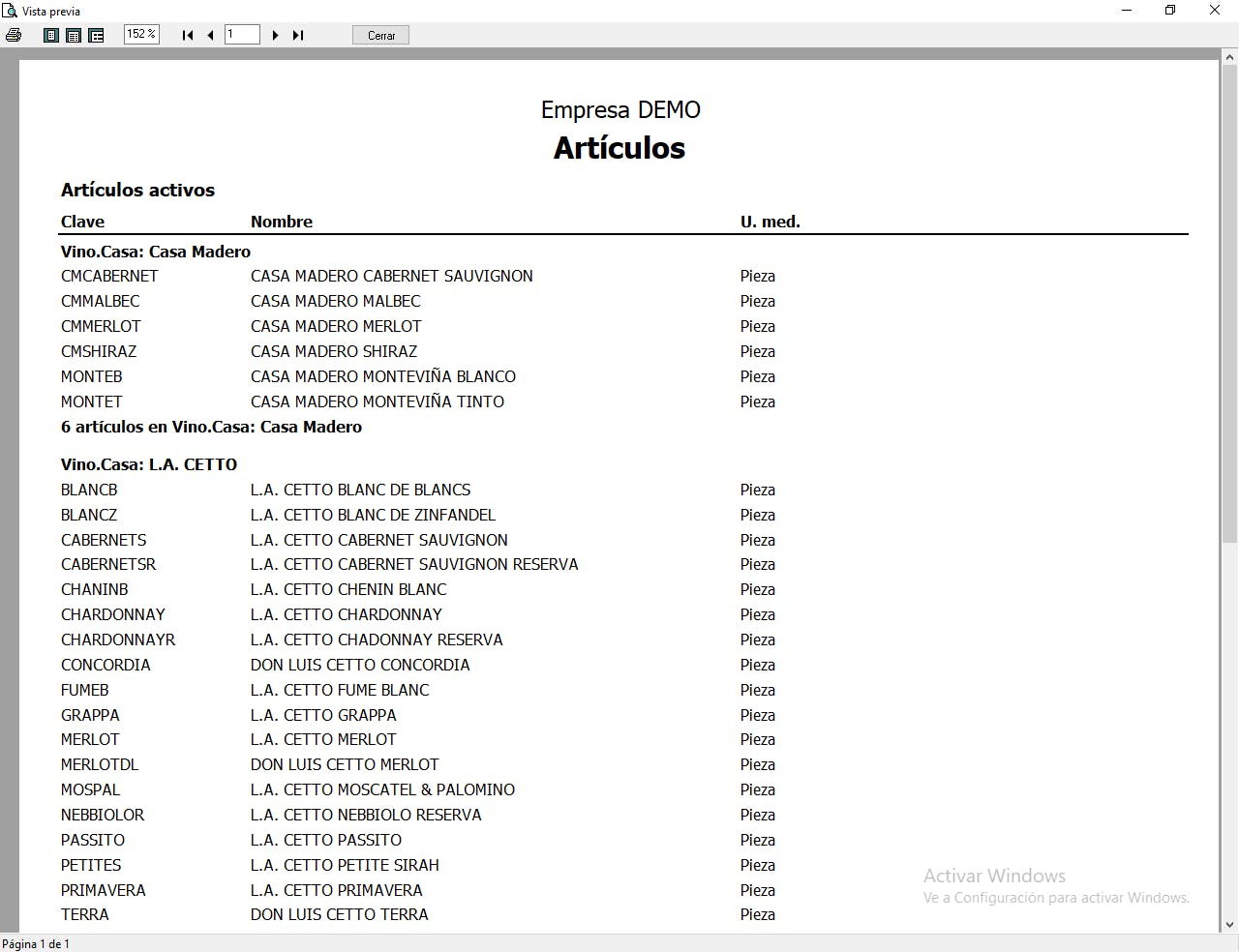Select "L.A. CETTO GRAPPA" name
The height and width of the screenshot is (952, 1239).
click(x=323, y=715)
